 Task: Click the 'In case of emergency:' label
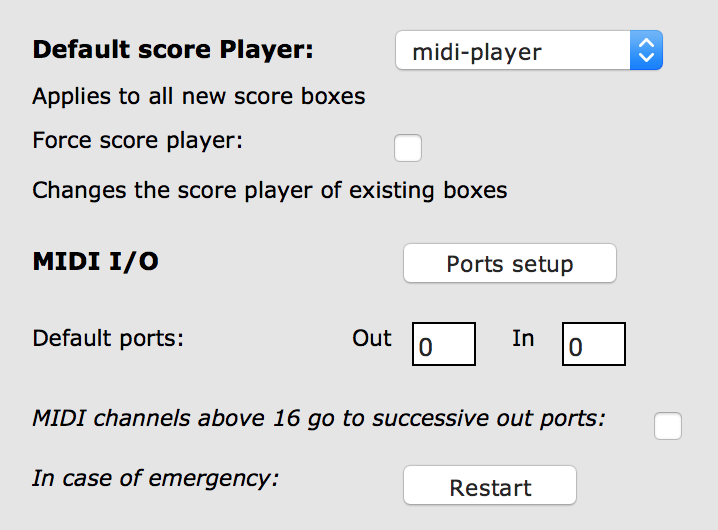point(156,479)
